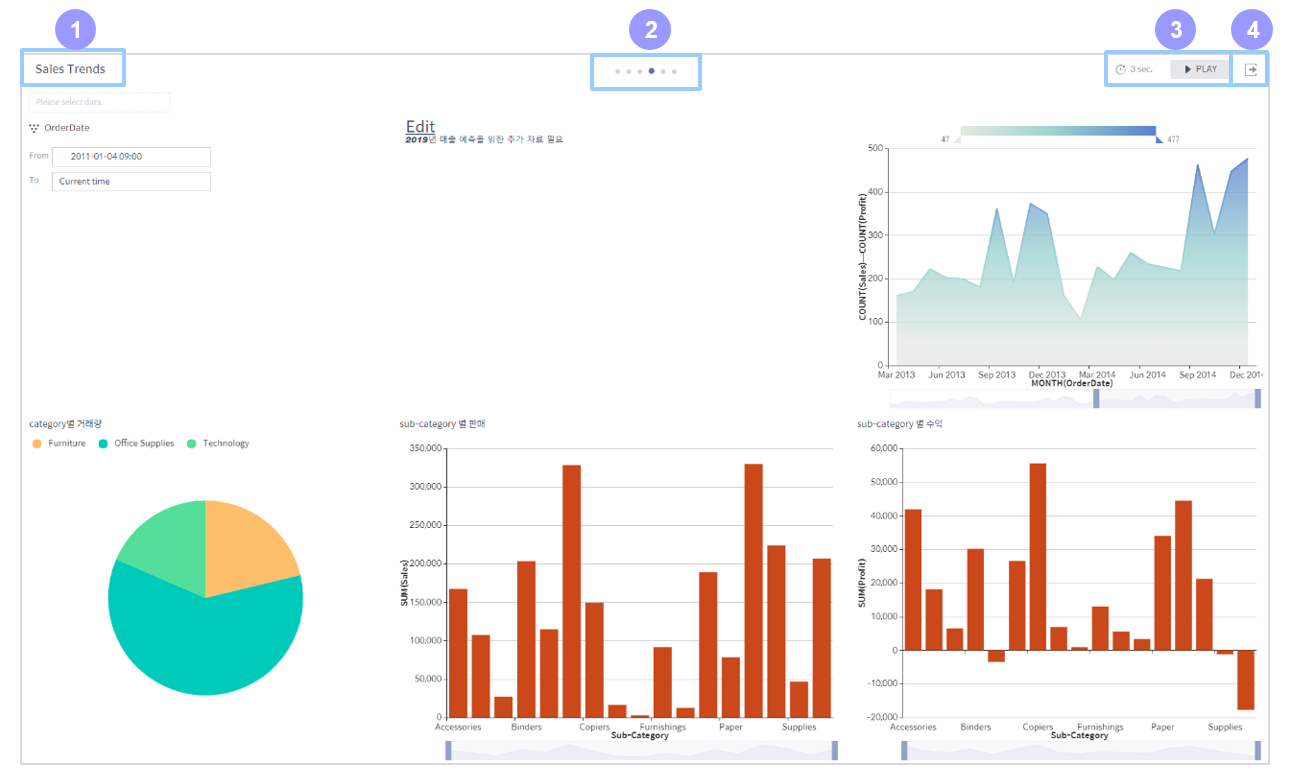Open the From date field 2011-01-04 09:00

[x=131, y=157]
